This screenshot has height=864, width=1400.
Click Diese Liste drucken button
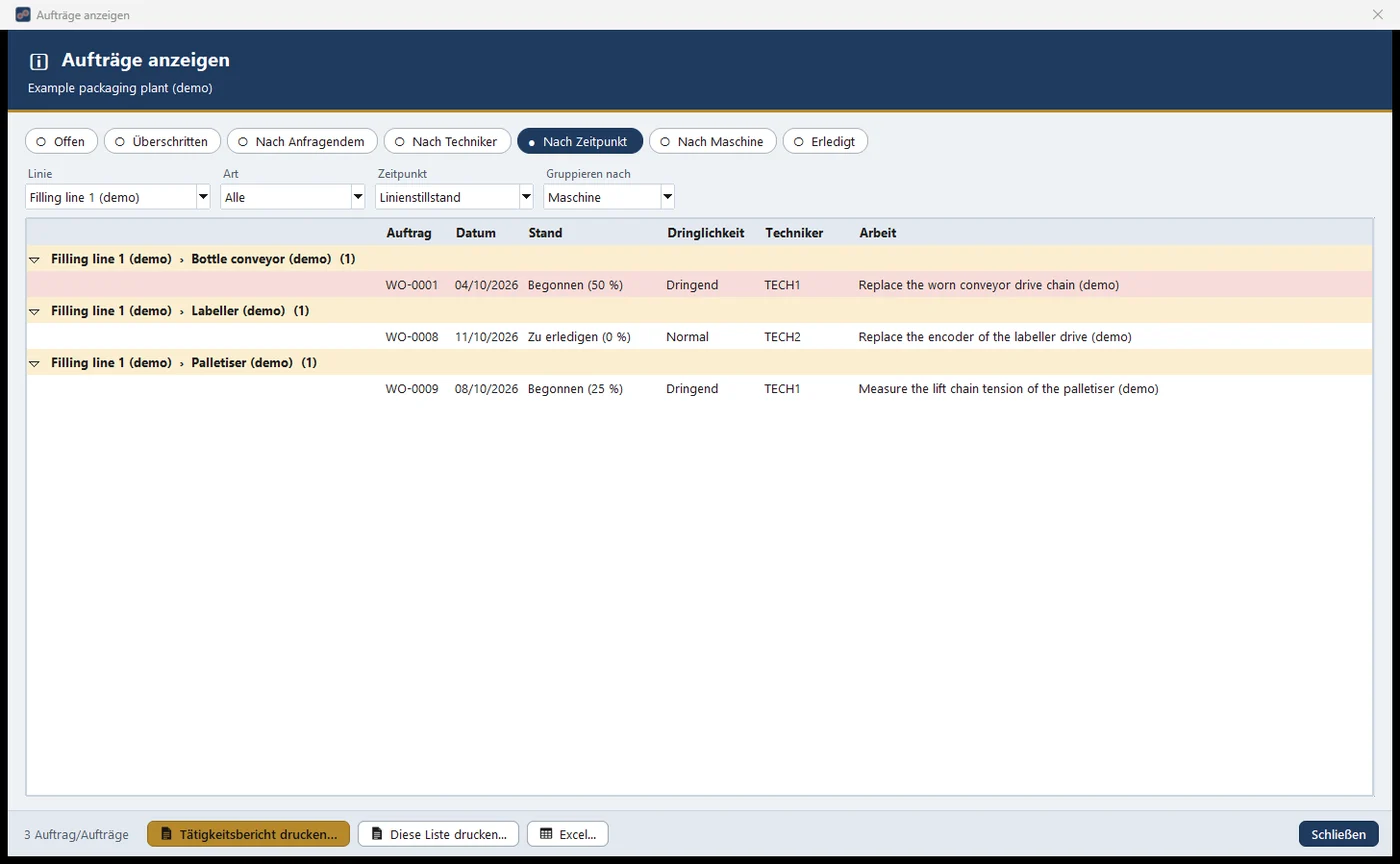(x=438, y=834)
